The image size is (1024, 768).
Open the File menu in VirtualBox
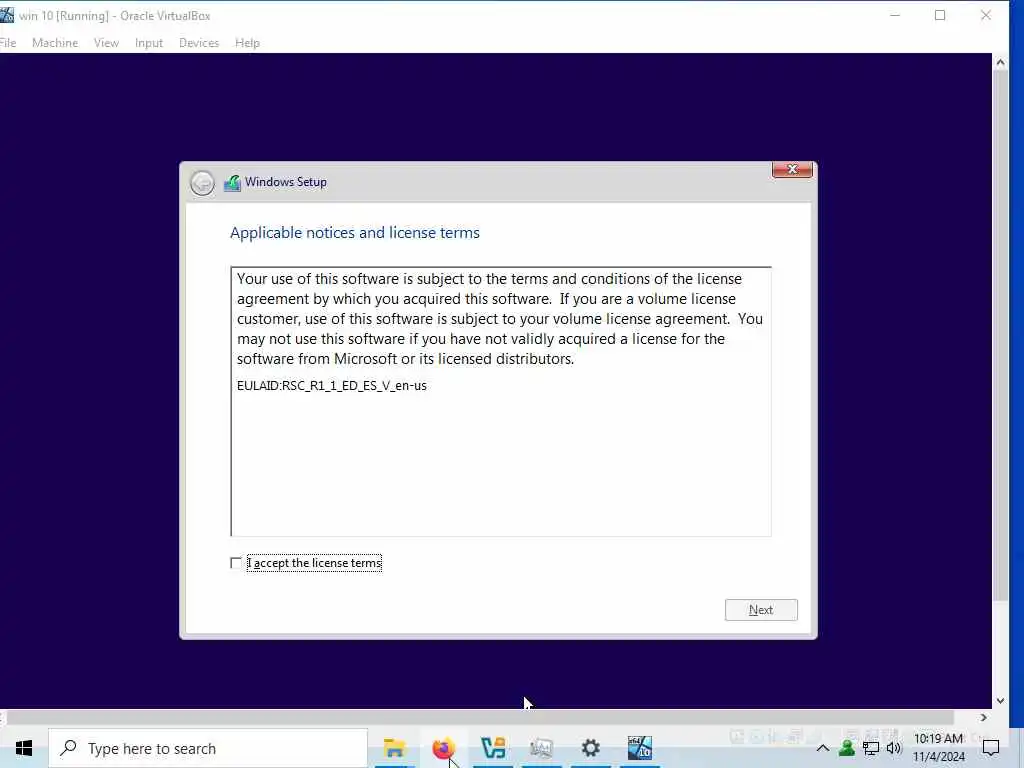[8, 42]
